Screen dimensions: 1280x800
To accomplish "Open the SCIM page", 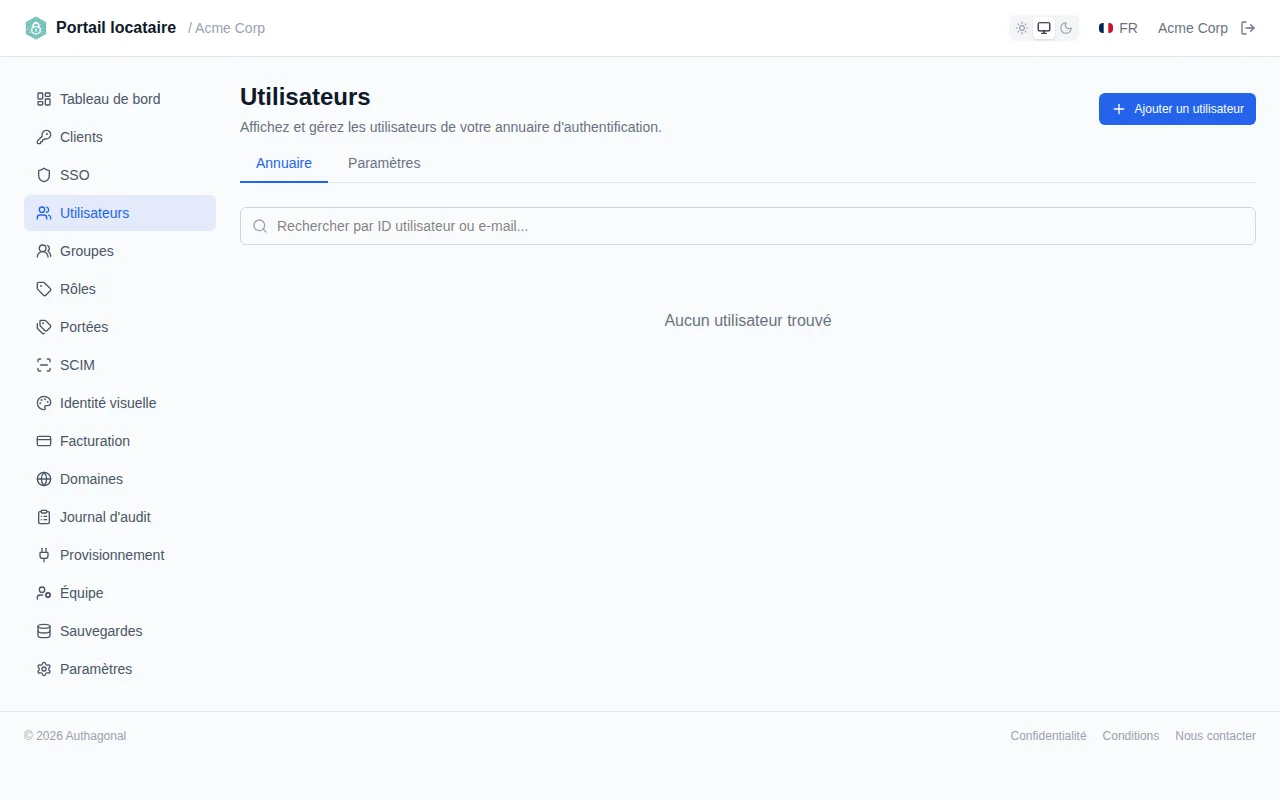I will click(x=120, y=365).
